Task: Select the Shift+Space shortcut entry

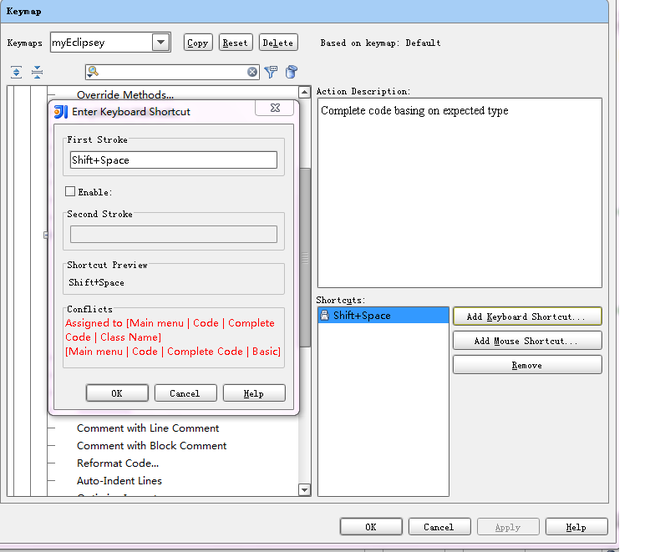Action: point(383,315)
